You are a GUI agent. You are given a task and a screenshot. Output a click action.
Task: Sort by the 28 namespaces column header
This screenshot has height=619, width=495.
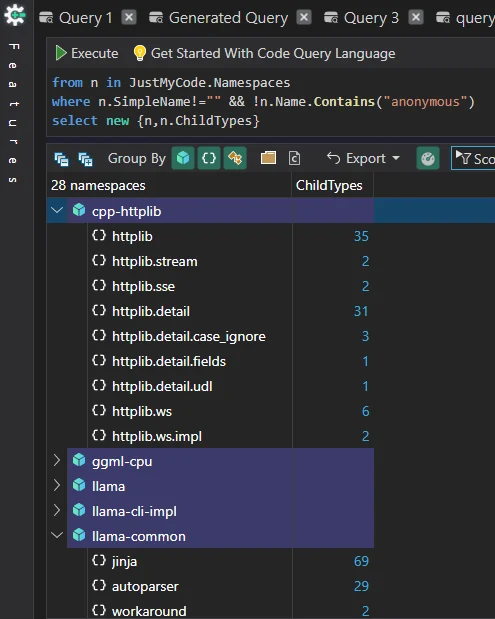[x=169, y=185]
